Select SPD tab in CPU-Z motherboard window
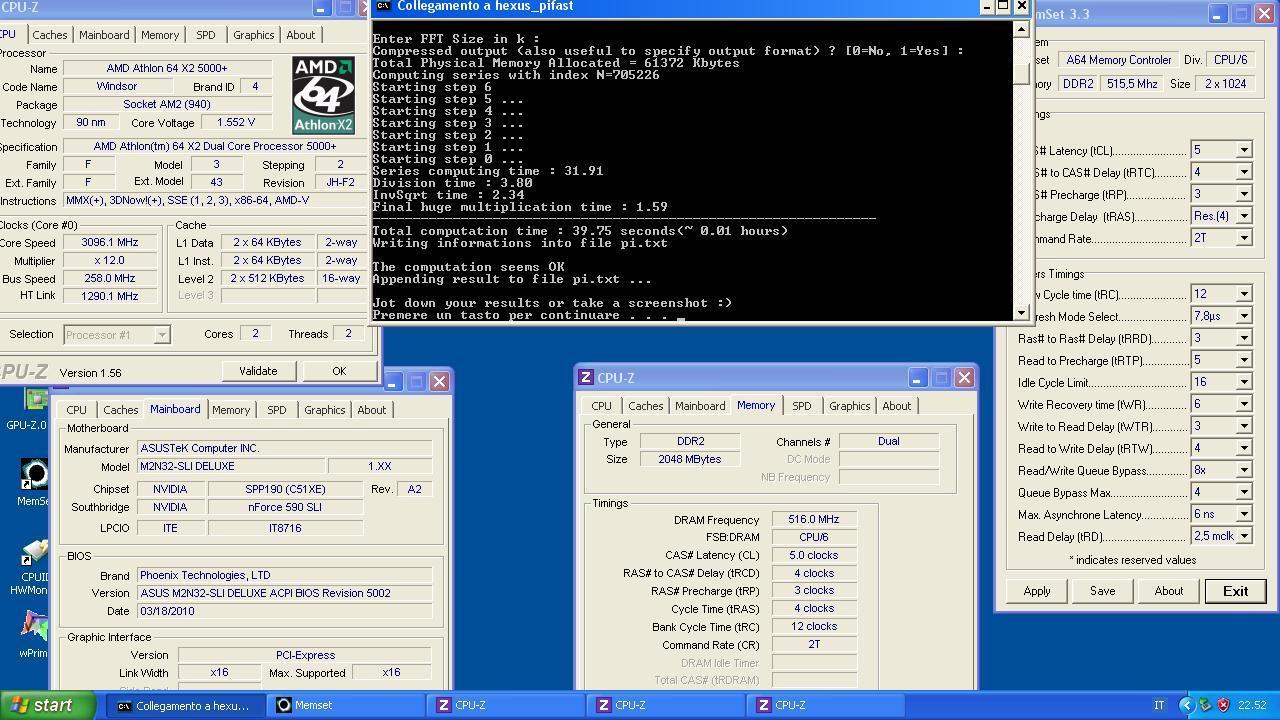Viewport: 1280px width, 720px height. [276, 410]
